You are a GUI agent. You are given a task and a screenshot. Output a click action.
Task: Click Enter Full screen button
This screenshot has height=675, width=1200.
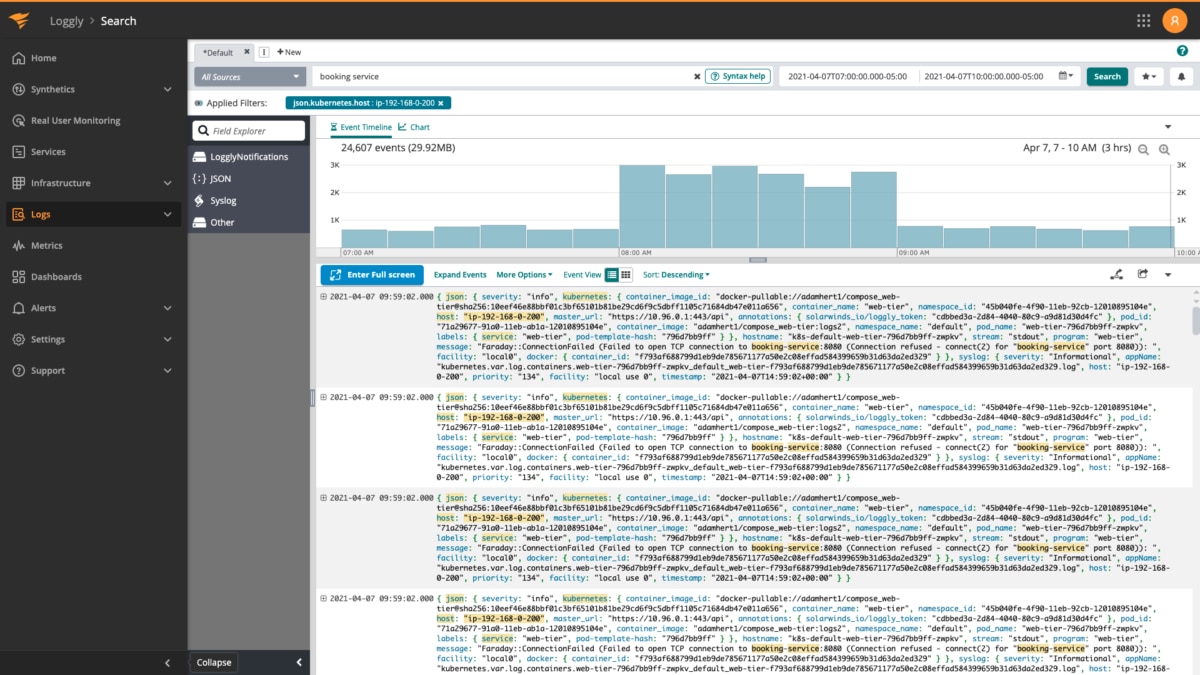pos(371,275)
